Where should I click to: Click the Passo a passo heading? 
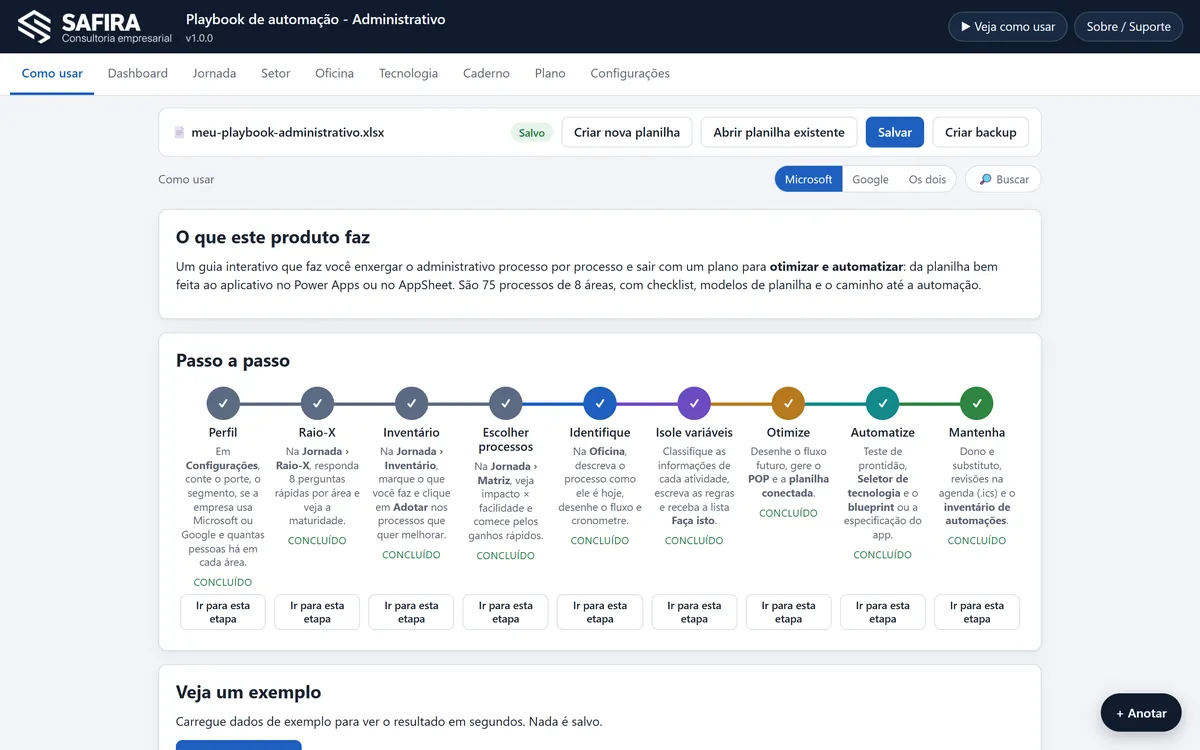click(233, 361)
